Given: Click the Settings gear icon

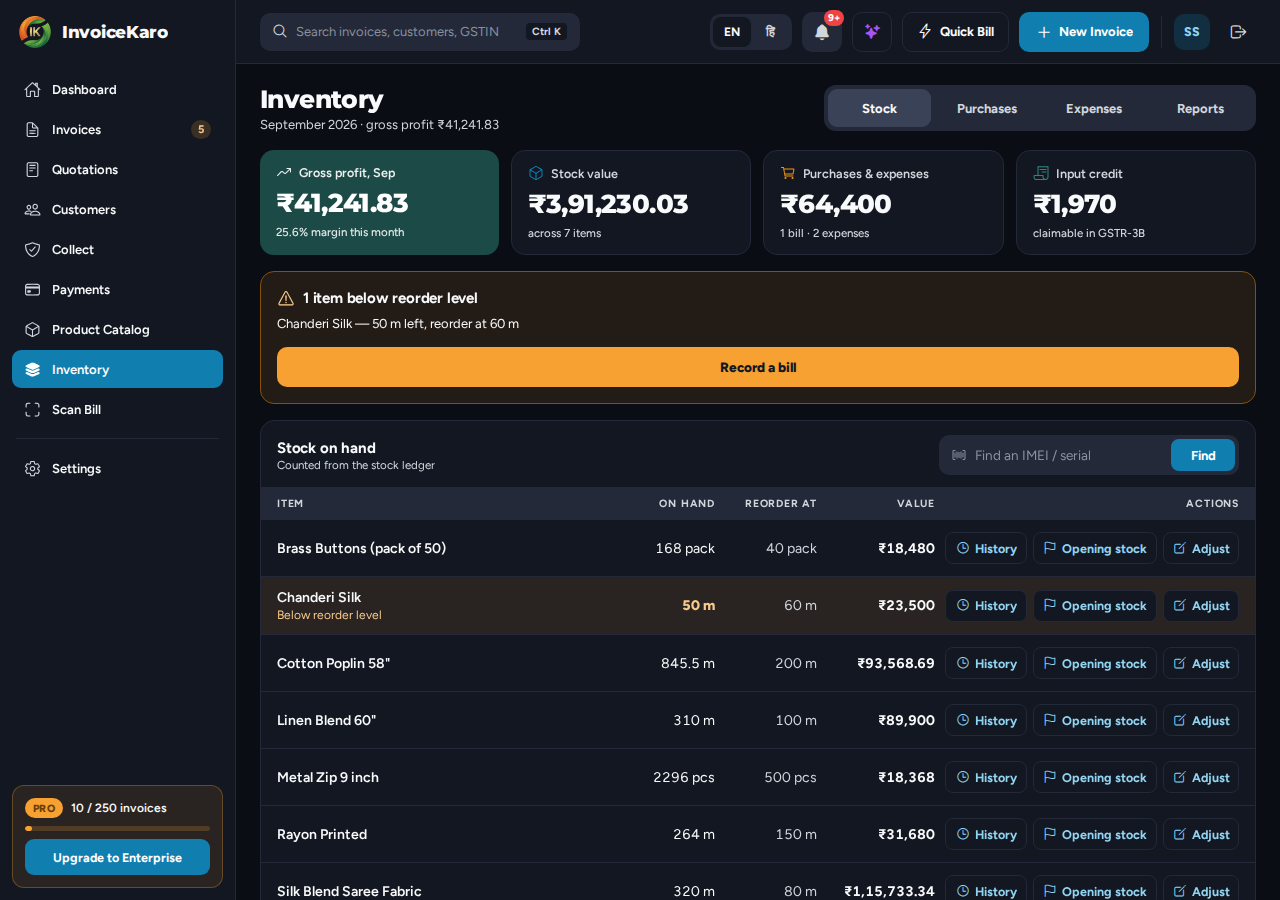Looking at the screenshot, I should (33, 469).
